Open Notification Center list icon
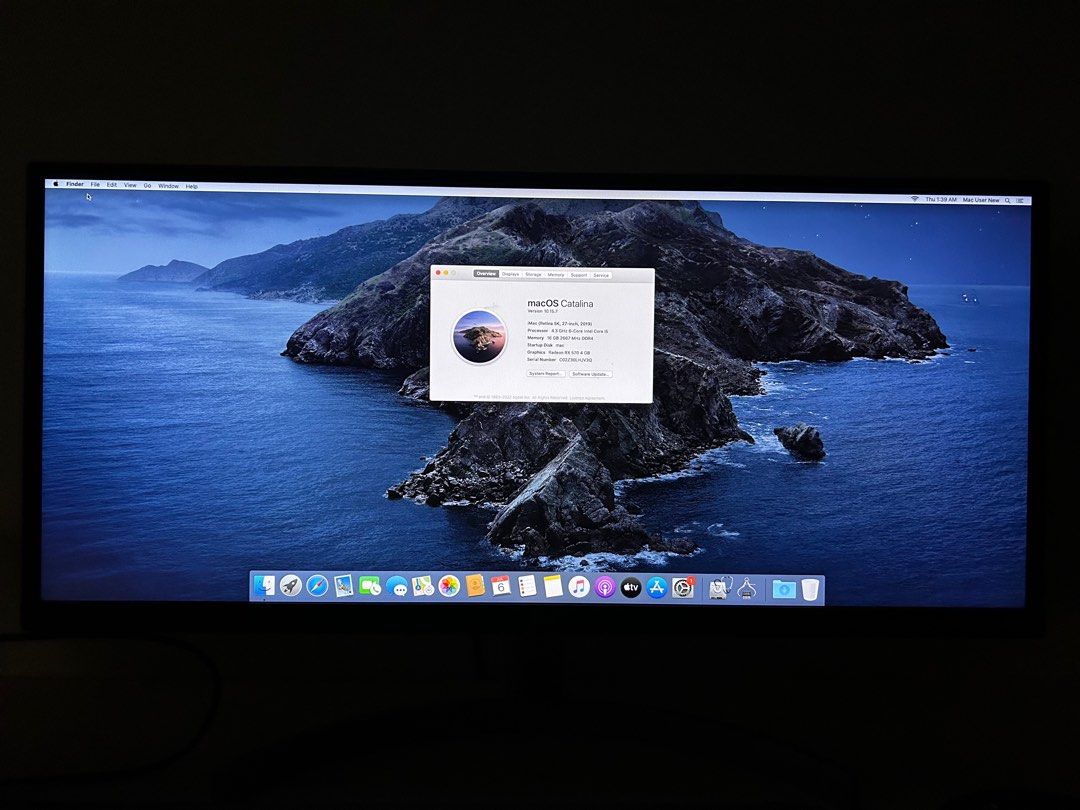This screenshot has height=810, width=1080. coord(1020,200)
